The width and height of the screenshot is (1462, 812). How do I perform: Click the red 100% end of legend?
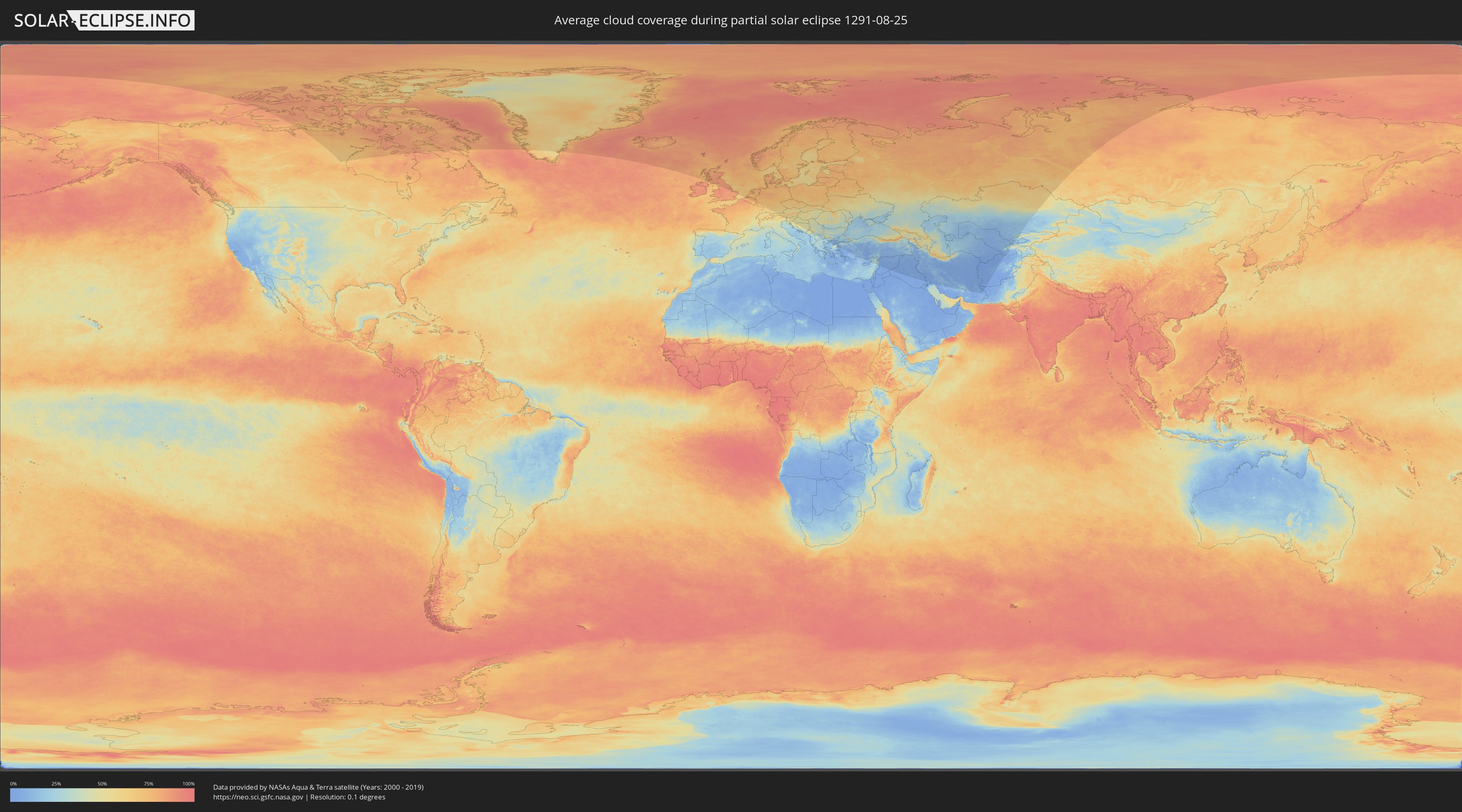191,795
